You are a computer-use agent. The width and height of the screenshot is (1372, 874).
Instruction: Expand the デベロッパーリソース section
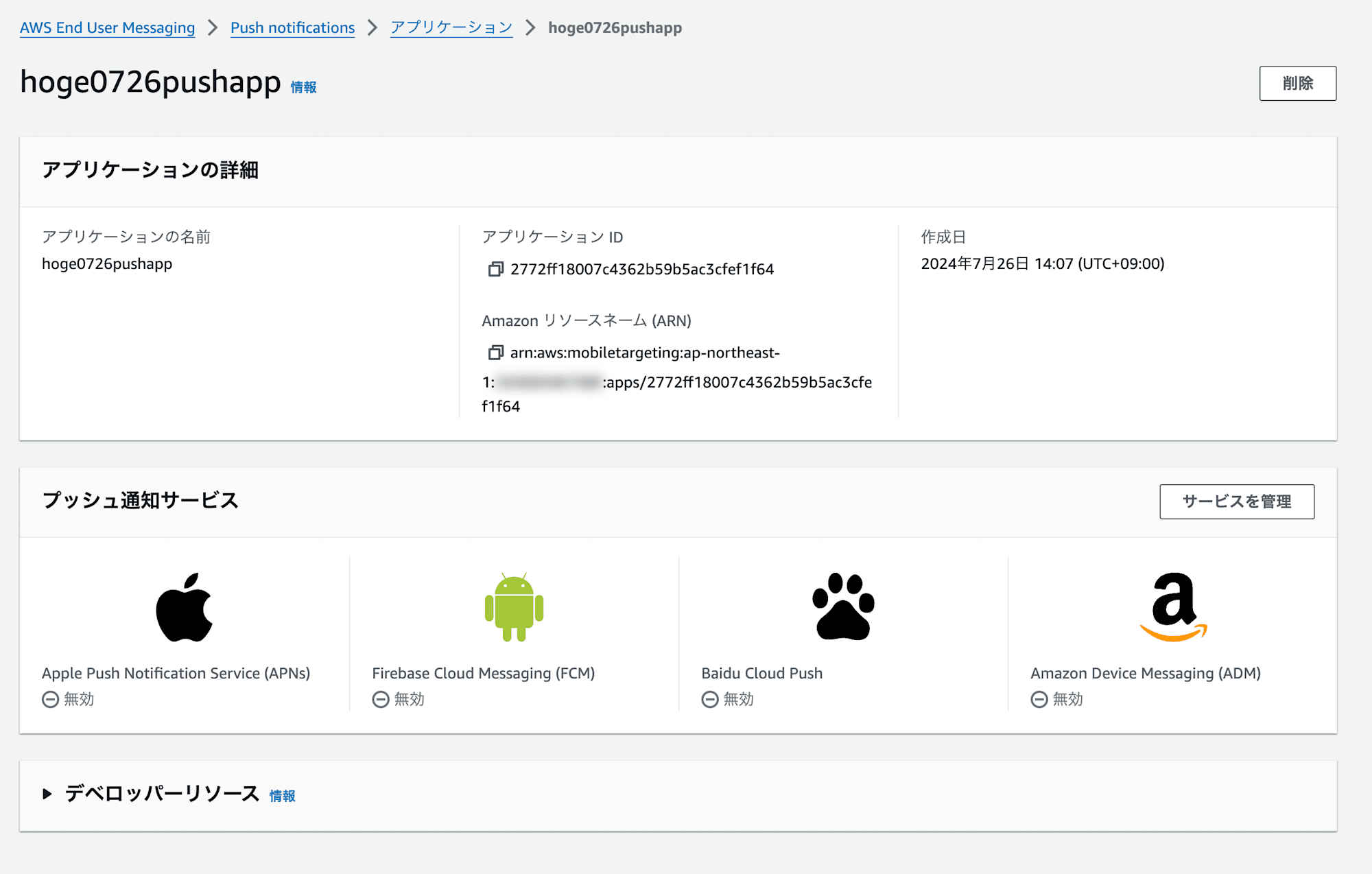tap(47, 794)
